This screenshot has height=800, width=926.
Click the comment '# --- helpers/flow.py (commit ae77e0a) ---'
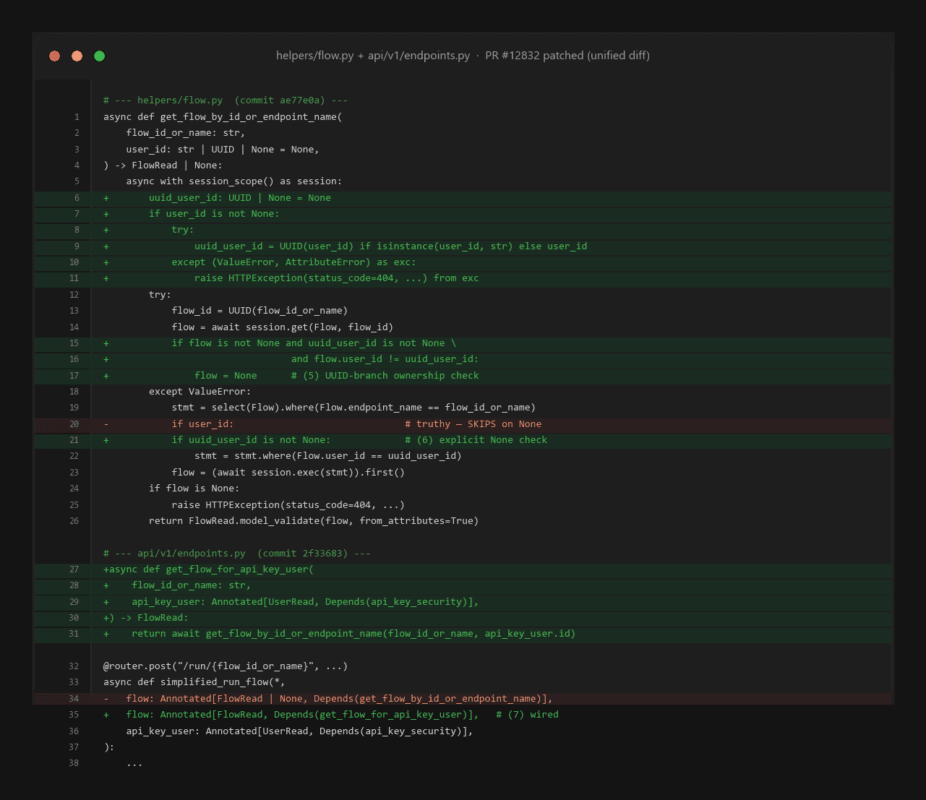tap(225, 100)
